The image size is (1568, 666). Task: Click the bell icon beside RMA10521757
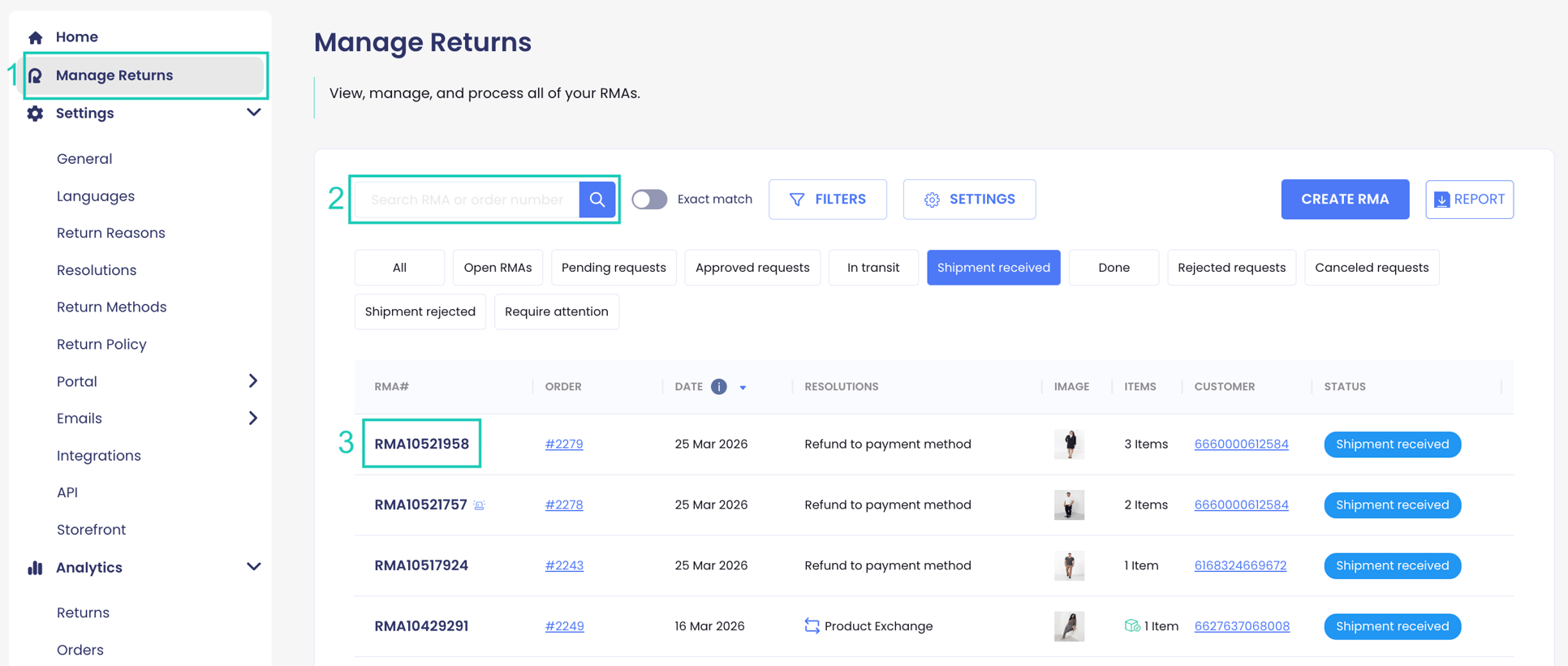click(x=480, y=505)
